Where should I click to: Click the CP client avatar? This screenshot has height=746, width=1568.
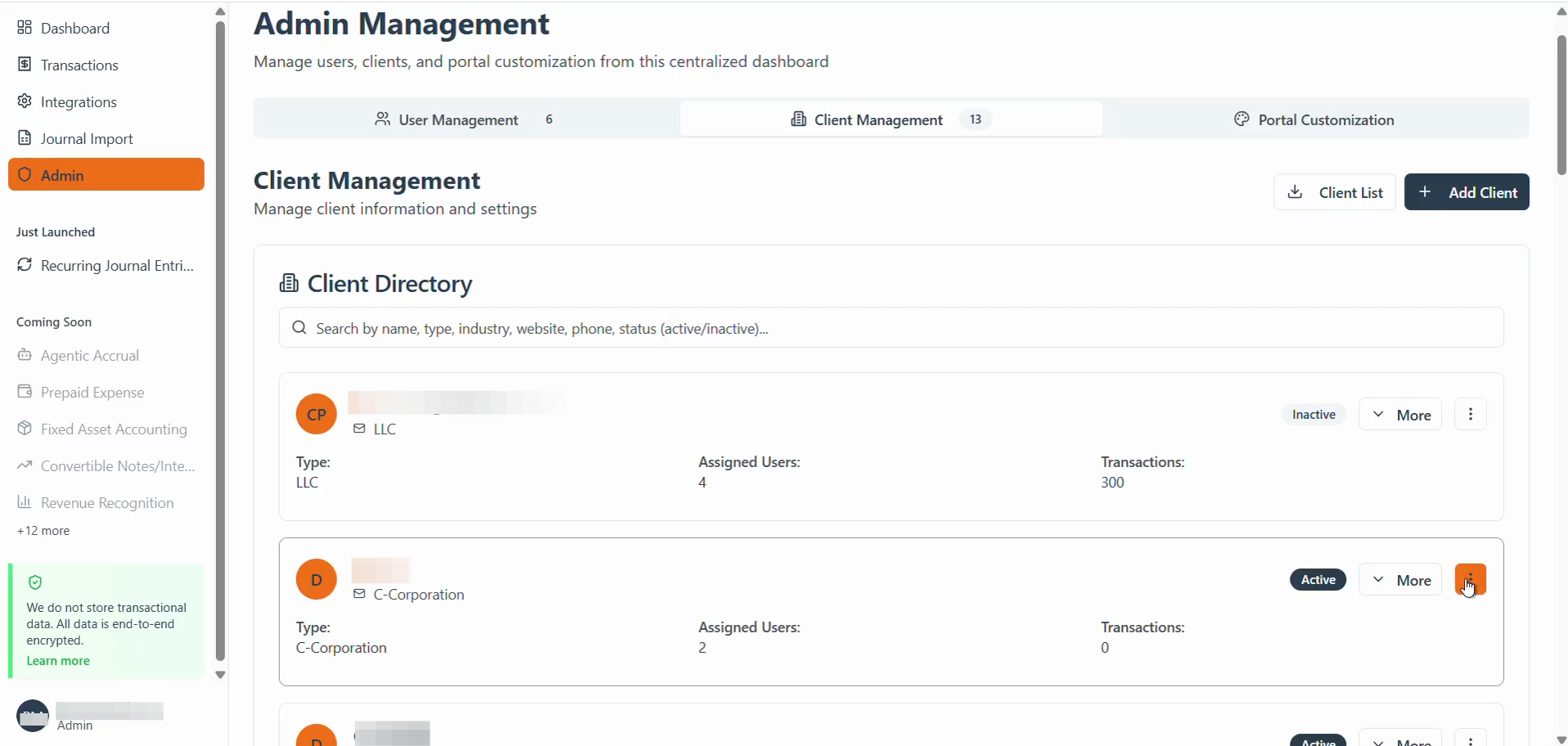[x=317, y=415]
